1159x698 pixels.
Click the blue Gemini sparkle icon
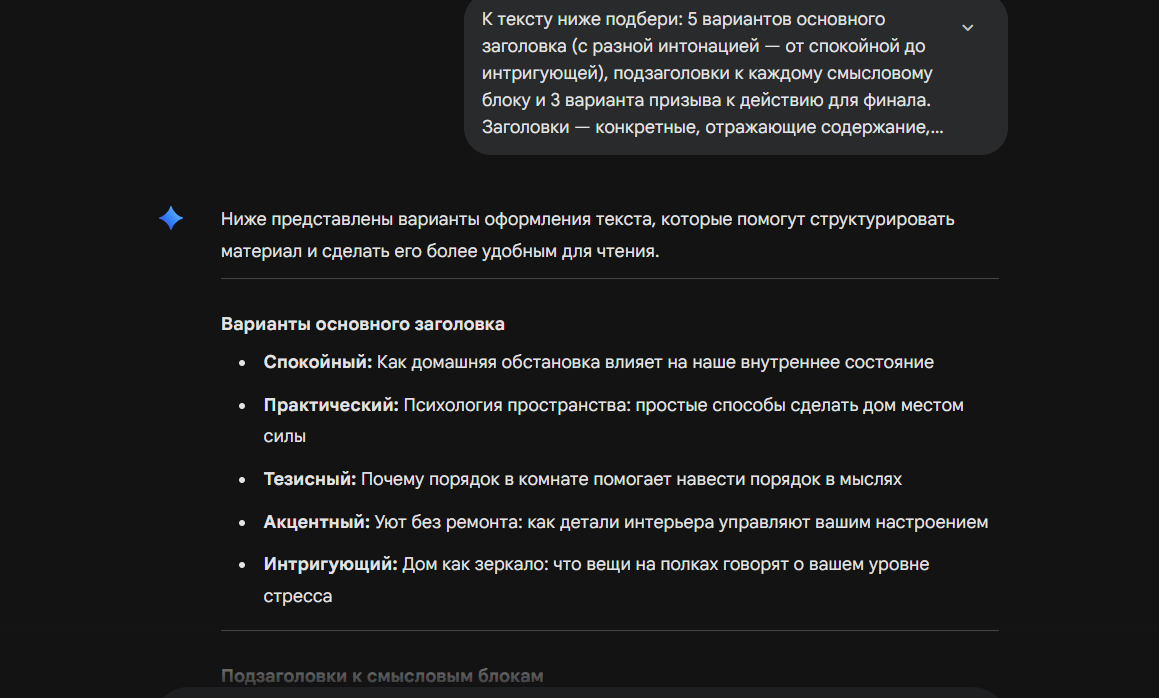[x=171, y=219]
